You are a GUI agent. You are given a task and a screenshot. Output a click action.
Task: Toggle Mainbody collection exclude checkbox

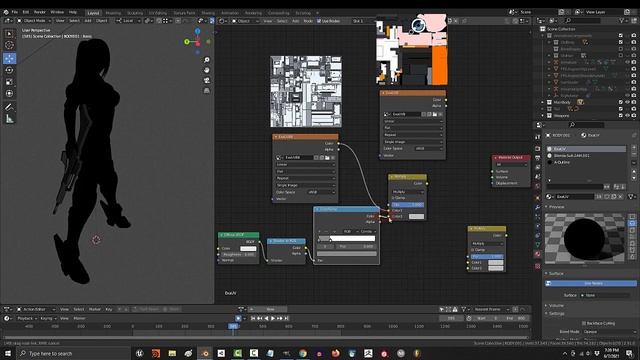coord(621,102)
